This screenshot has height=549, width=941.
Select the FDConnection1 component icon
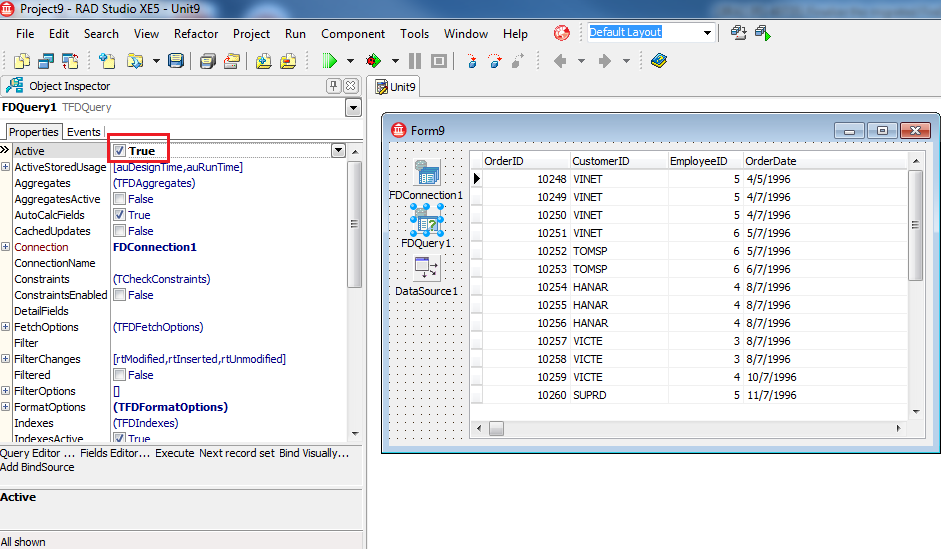coord(427,172)
